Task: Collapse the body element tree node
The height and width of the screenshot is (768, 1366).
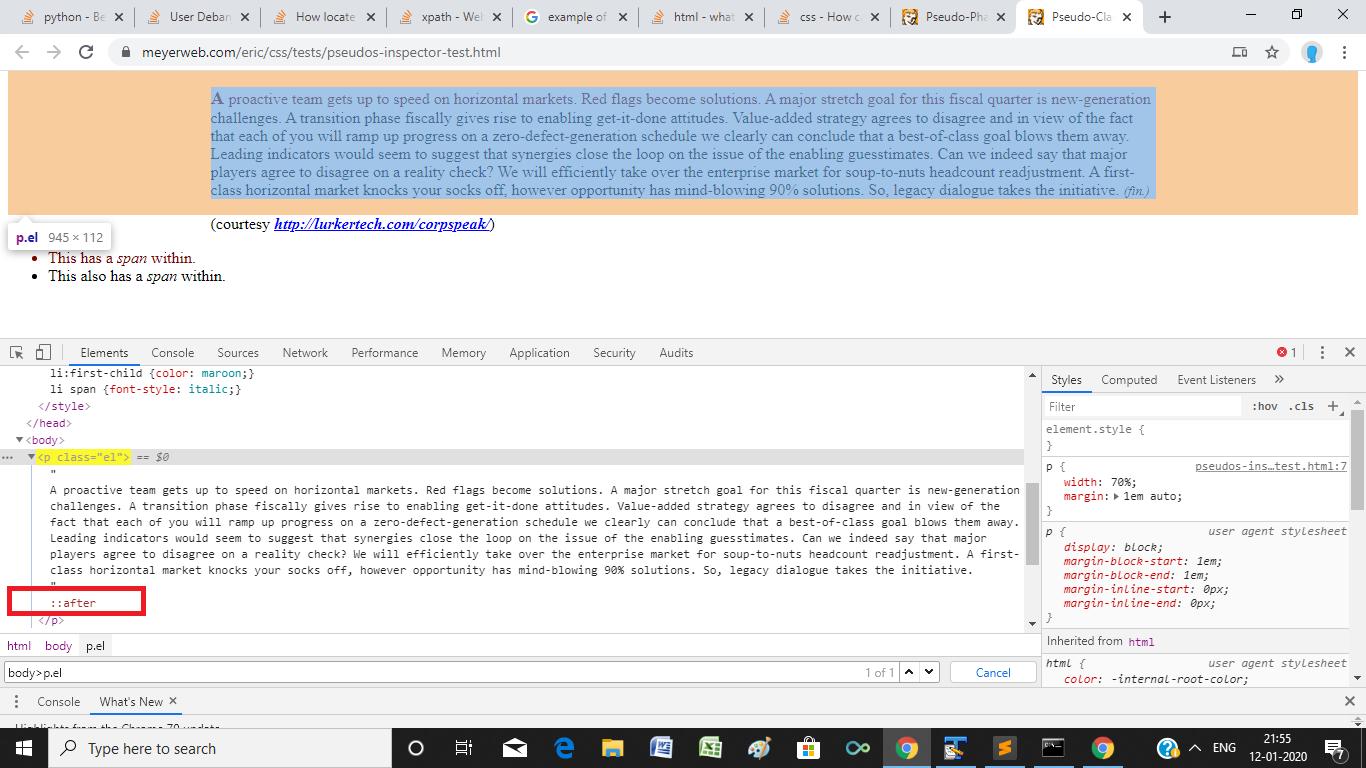Action: pos(19,440)
